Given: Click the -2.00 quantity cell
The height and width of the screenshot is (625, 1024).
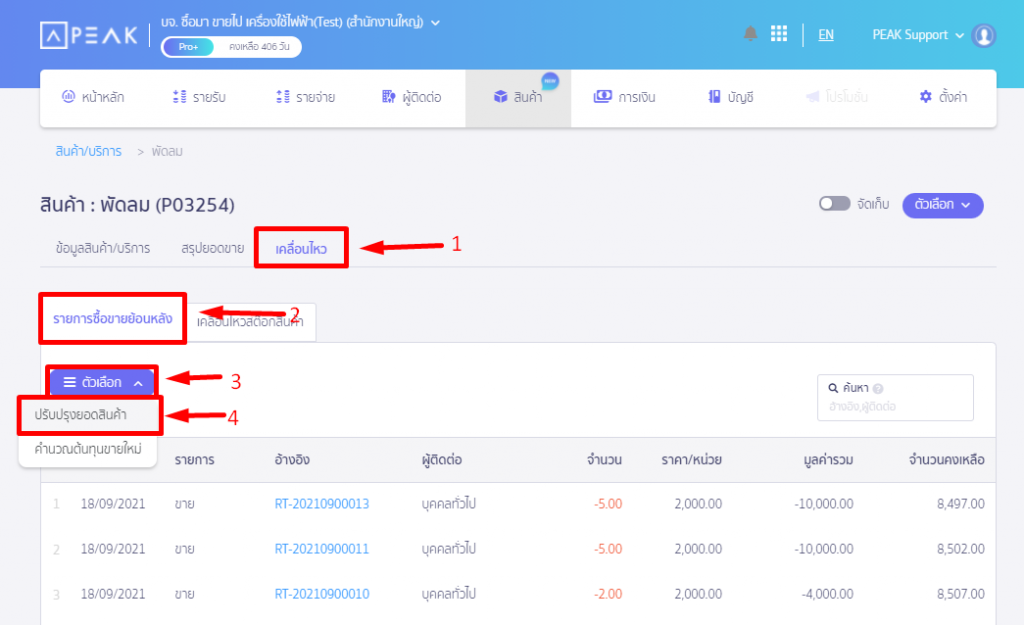Looking at the screenshot, I should tap(607, 594).
